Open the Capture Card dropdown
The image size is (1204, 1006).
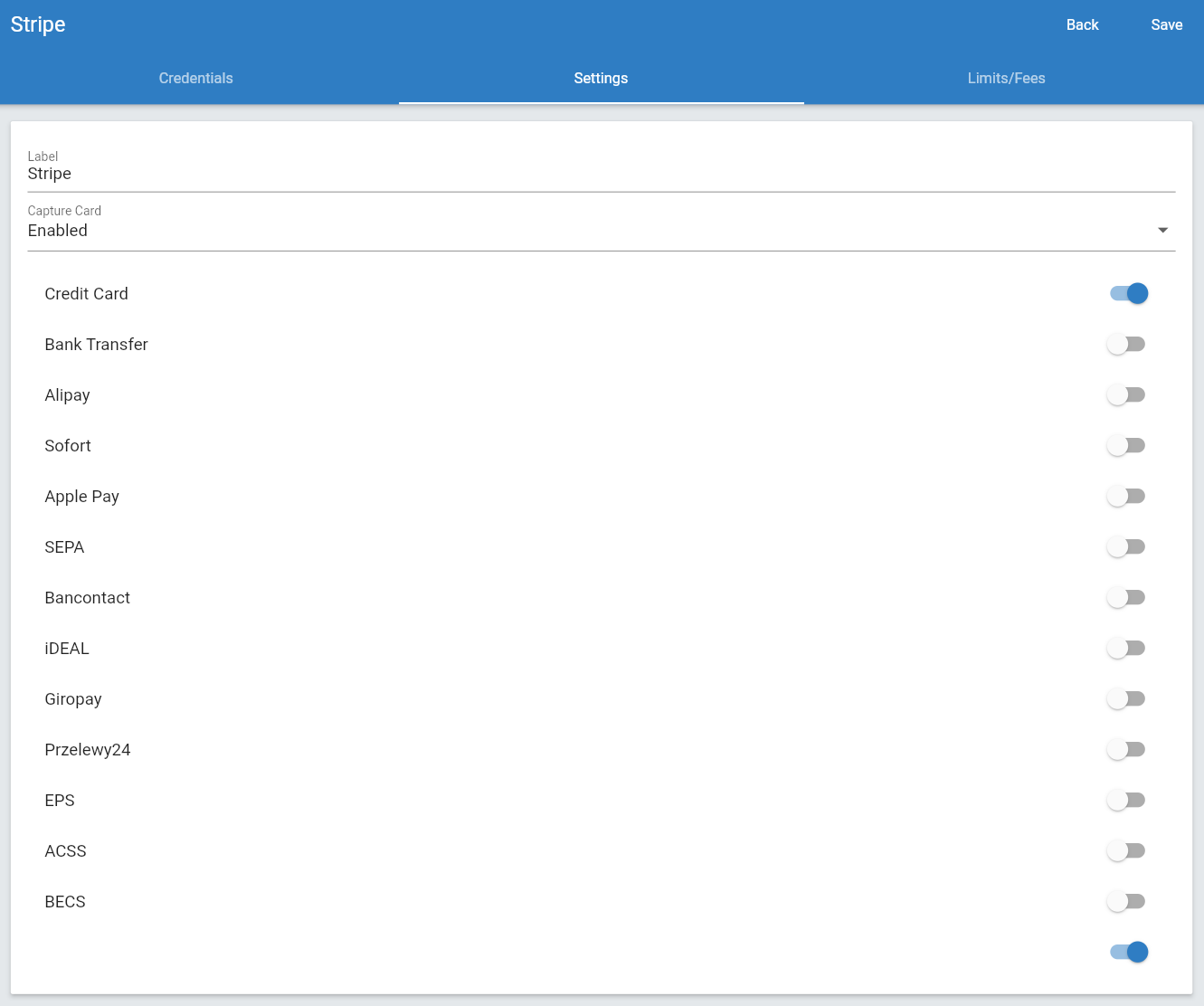[x=602, y=231]
